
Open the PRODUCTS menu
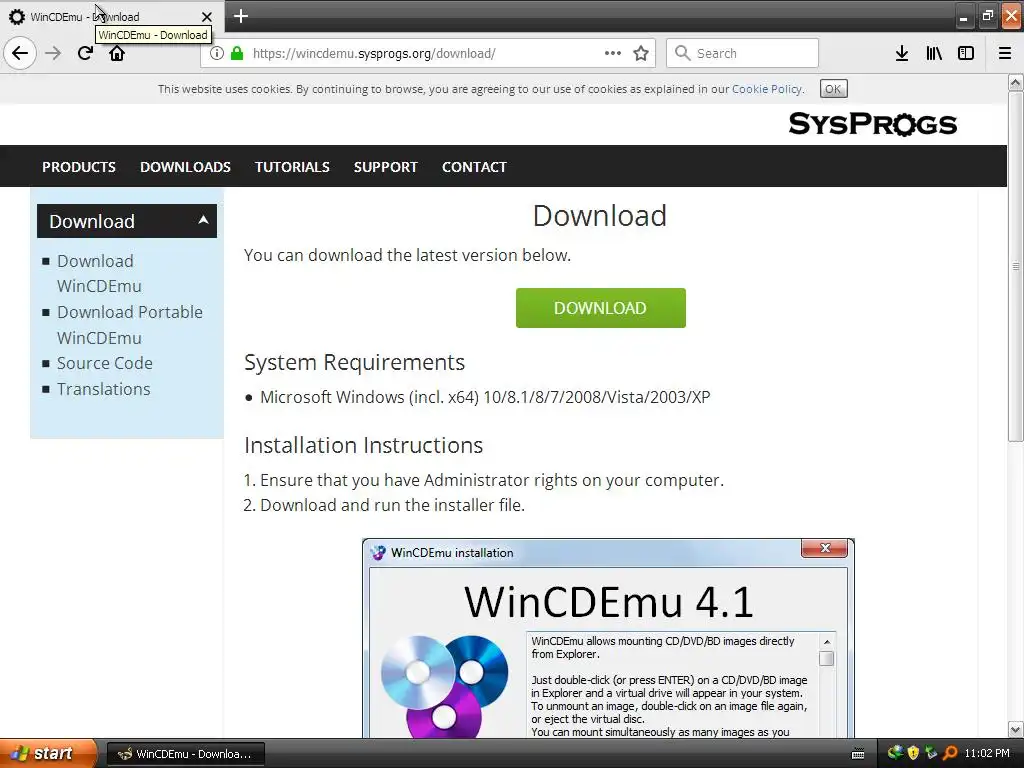coord(79,167)
